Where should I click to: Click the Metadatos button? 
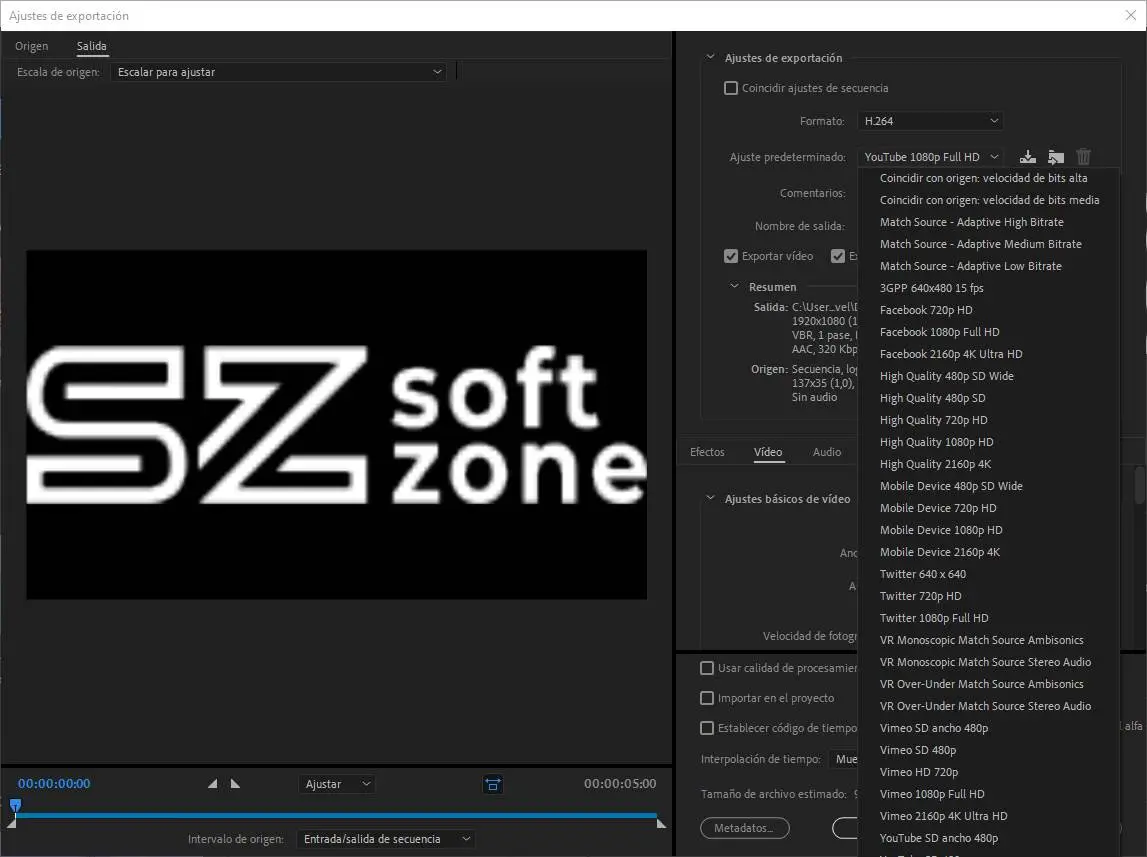745,828
